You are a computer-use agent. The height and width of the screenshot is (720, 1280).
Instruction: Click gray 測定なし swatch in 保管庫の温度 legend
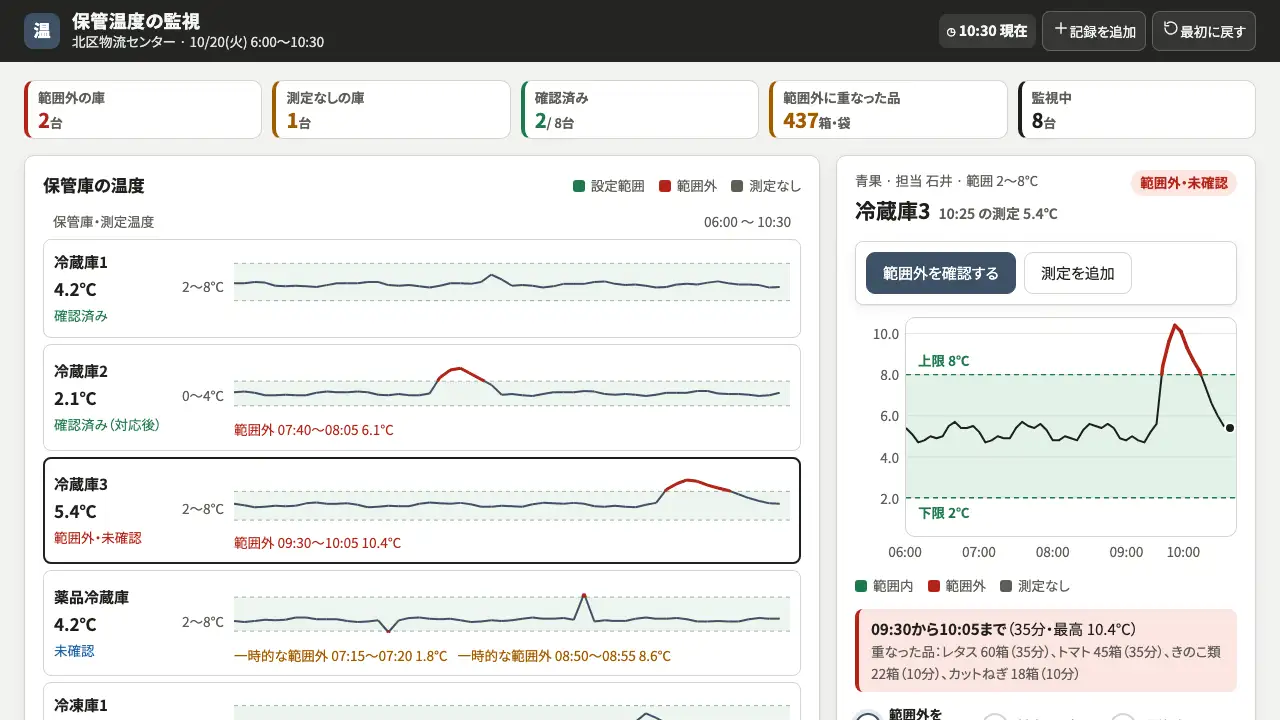coord(737,186)
